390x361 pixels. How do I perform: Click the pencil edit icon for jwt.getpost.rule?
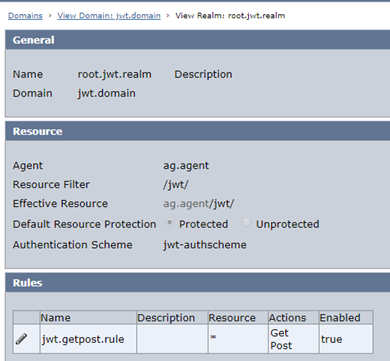click(x=21, y=339)
